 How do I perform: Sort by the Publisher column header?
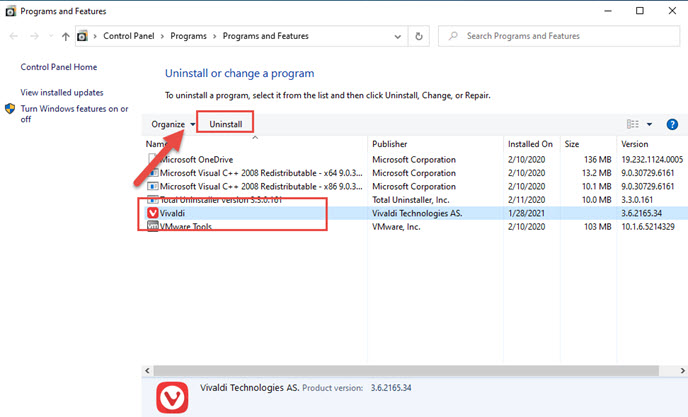390,144
